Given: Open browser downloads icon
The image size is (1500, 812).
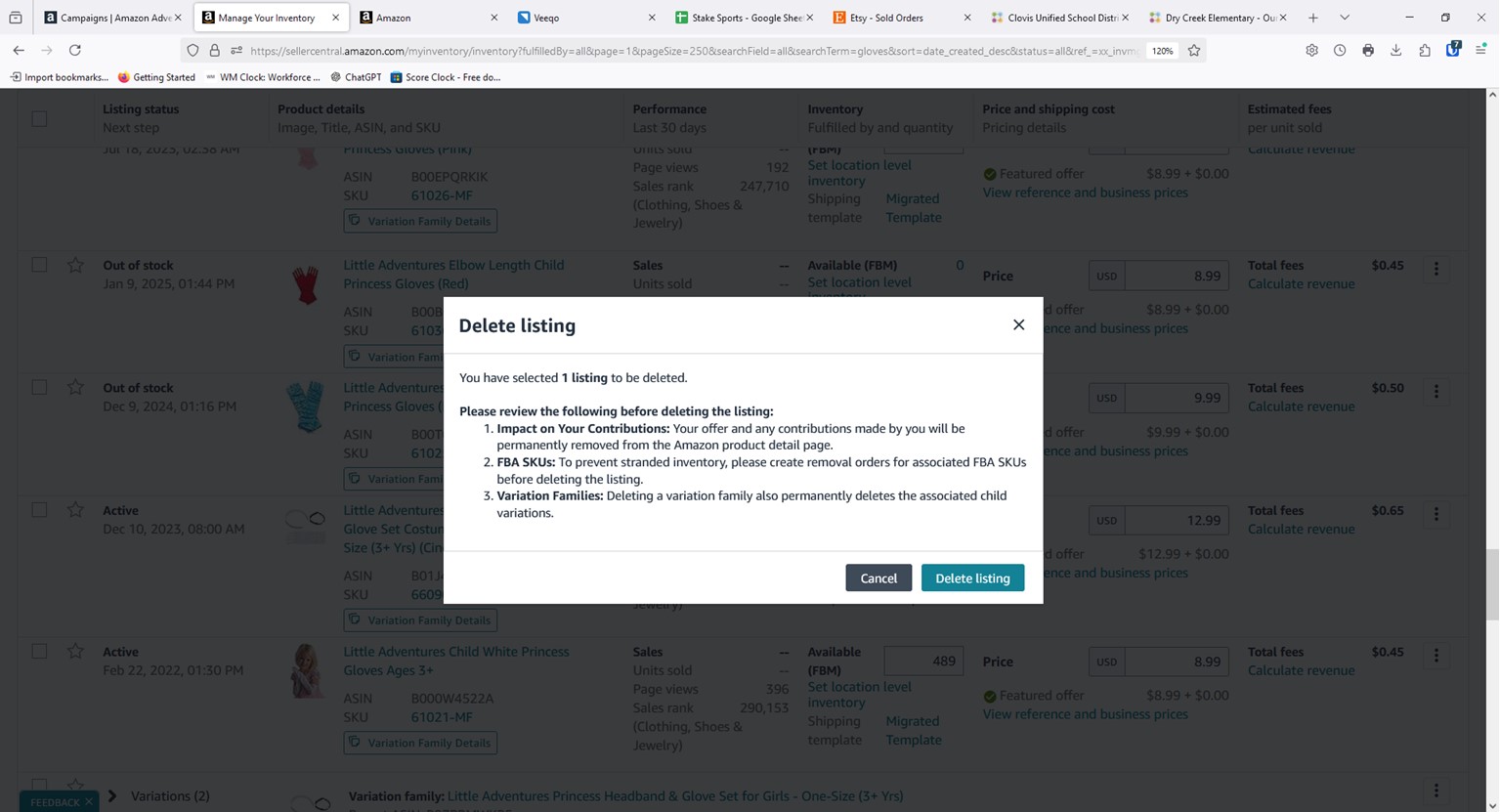Looking at the screenshot, I should click(1395, 50).
